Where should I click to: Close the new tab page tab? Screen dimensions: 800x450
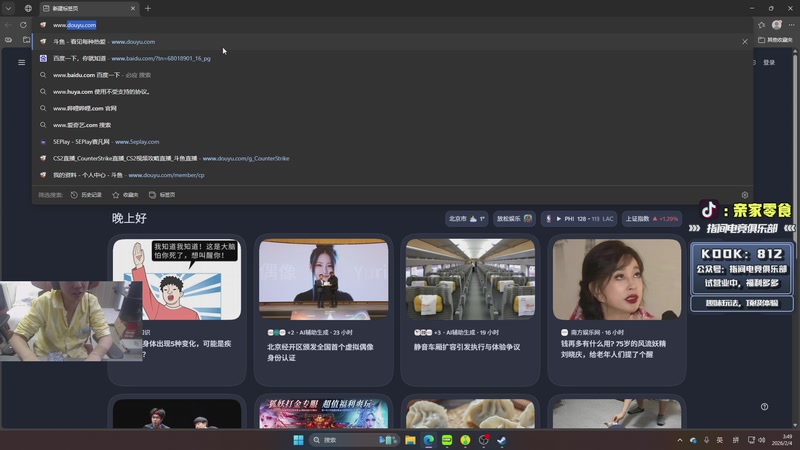pyautogui.click(x=133, y=8)
